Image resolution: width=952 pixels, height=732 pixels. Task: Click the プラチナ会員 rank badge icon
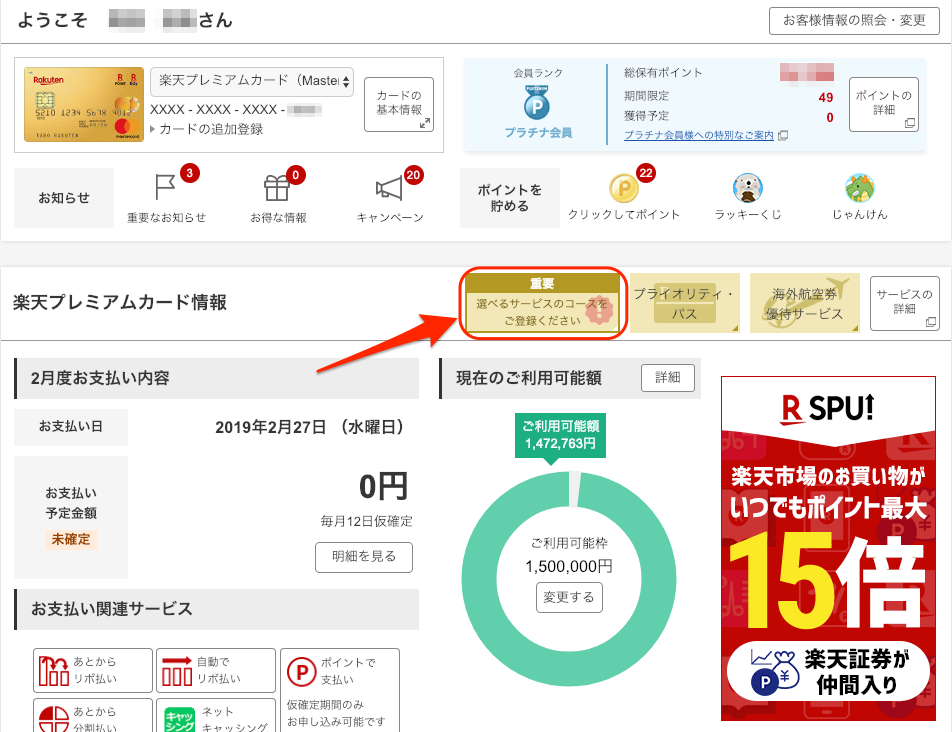[537, 102]
